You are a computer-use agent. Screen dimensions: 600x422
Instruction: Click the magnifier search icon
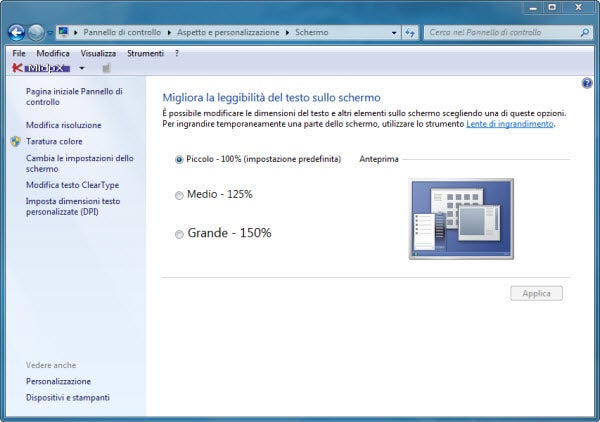[x=584, y=33]
